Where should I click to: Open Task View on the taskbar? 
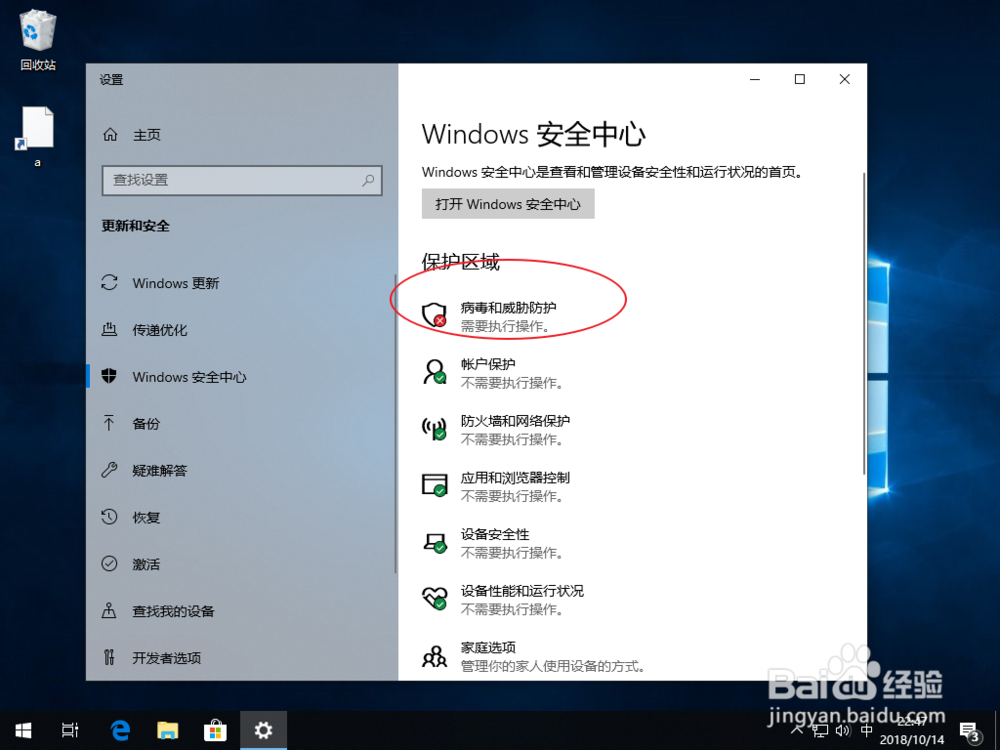pos(70,730)
